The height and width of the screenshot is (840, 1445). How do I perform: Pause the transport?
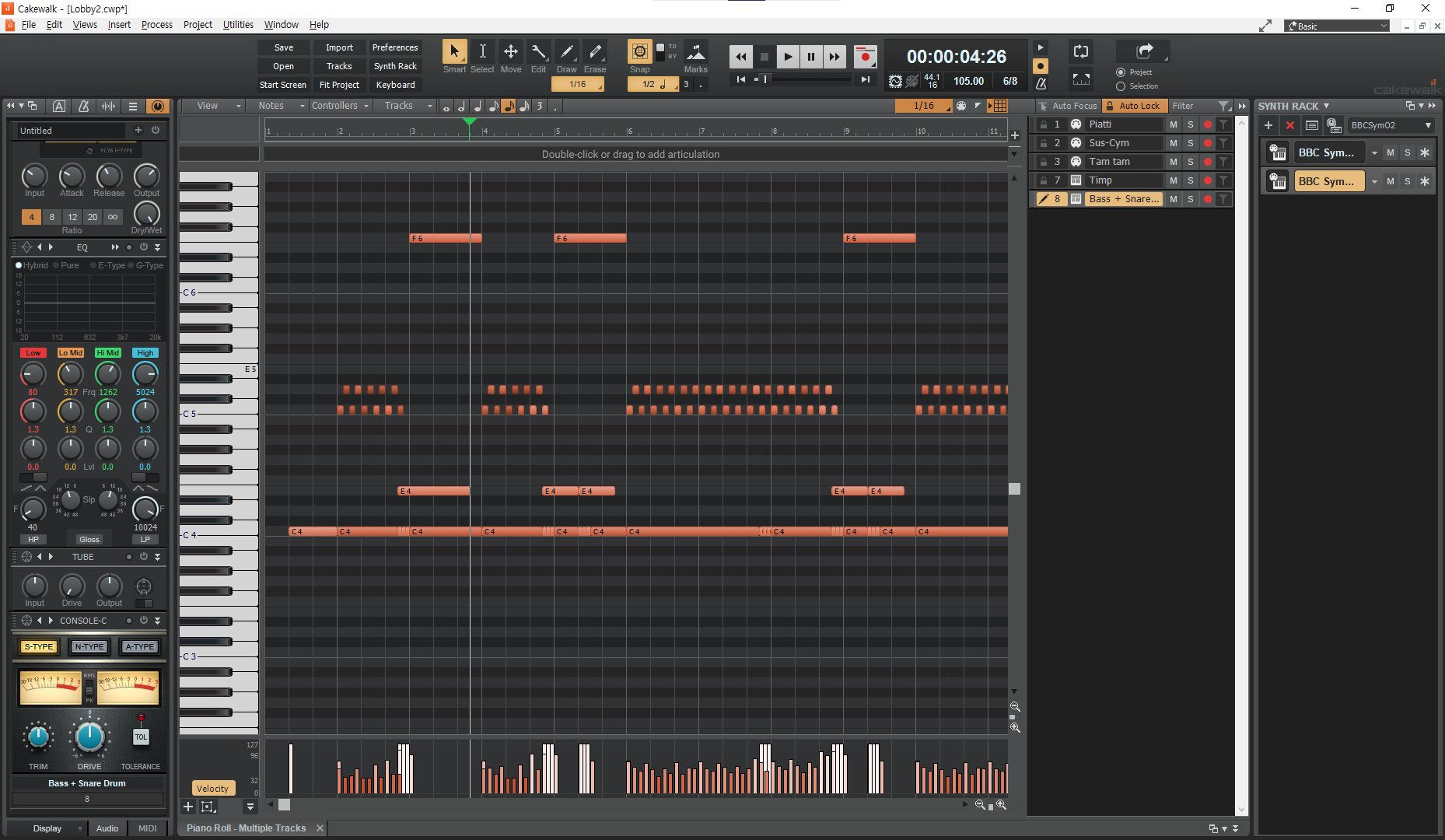[811, 57]
